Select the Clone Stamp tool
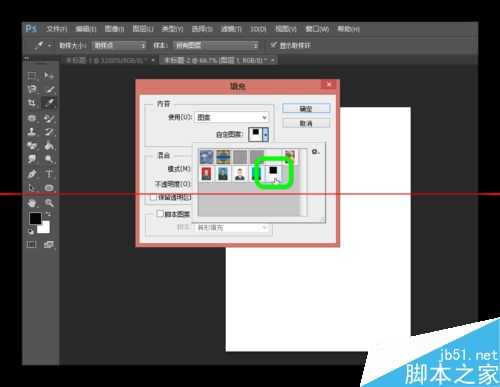 (x=32, y=132)
